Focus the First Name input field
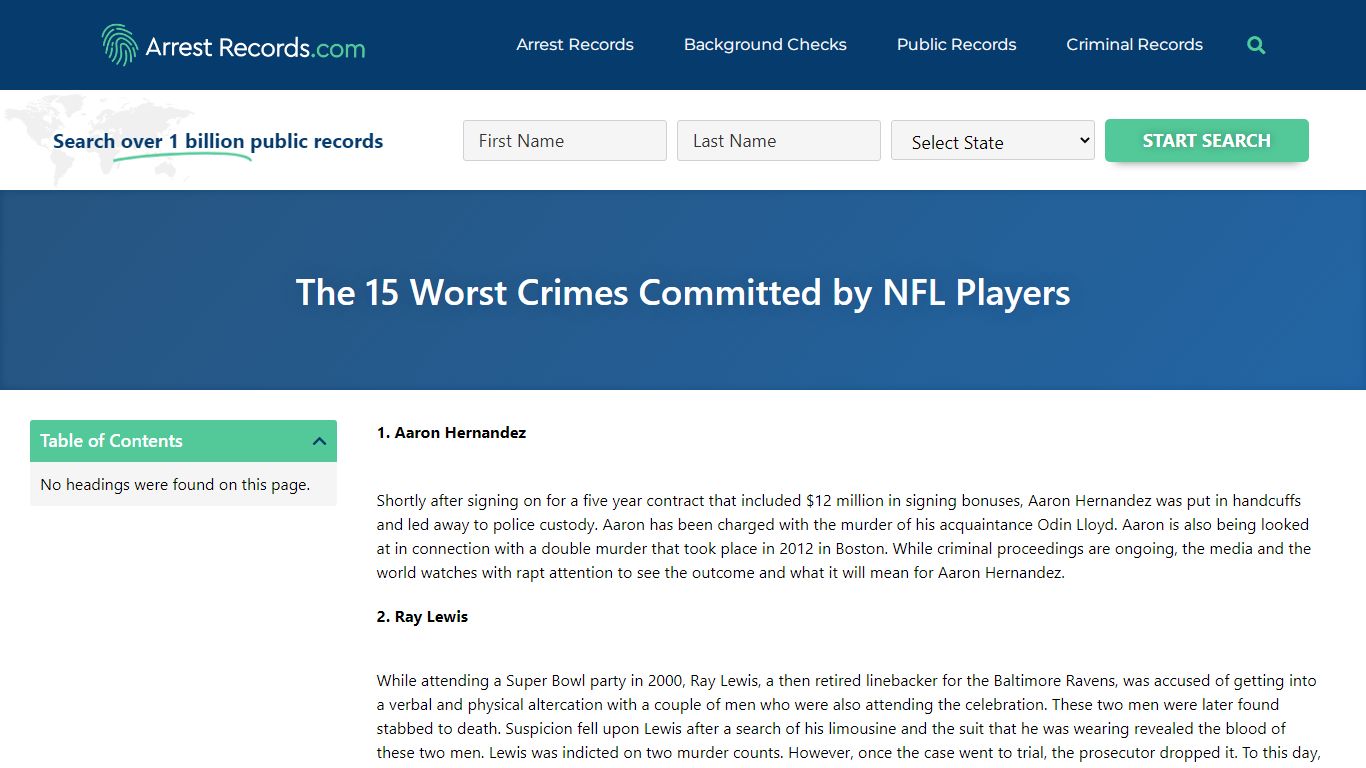Screen dimensions: 1366x768 (565, 141)
